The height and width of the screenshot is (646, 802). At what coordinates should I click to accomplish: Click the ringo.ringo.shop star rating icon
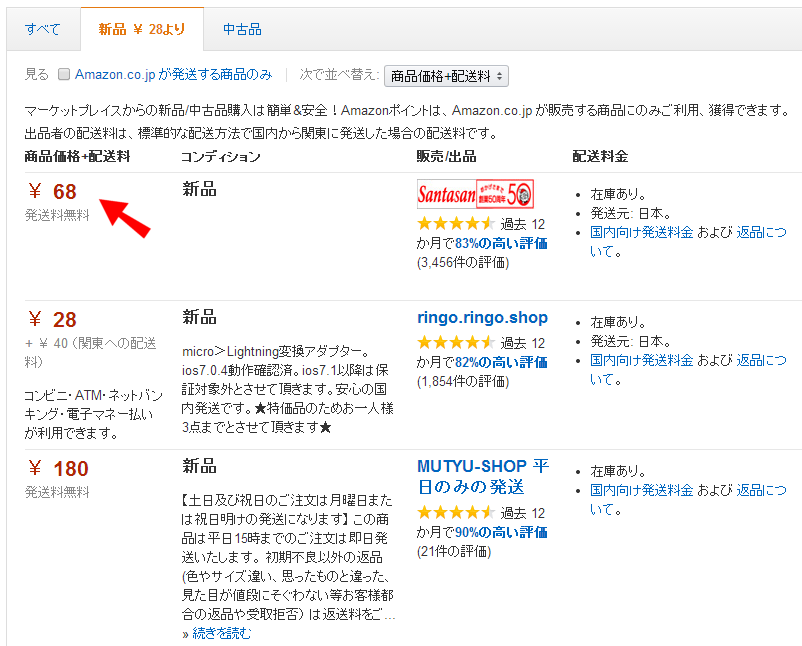click(456, 342)
